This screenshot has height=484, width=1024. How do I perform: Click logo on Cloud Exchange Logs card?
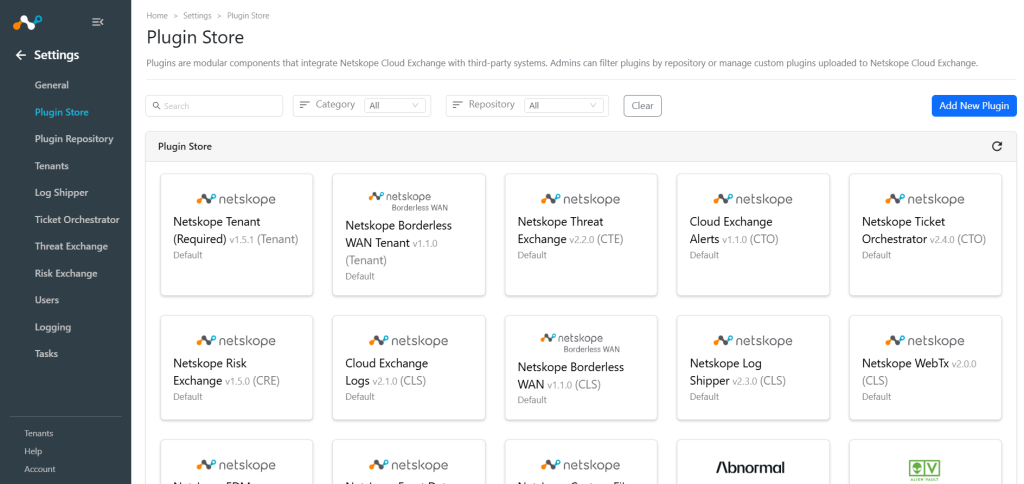pyautogui.click(x=408, y=341)
